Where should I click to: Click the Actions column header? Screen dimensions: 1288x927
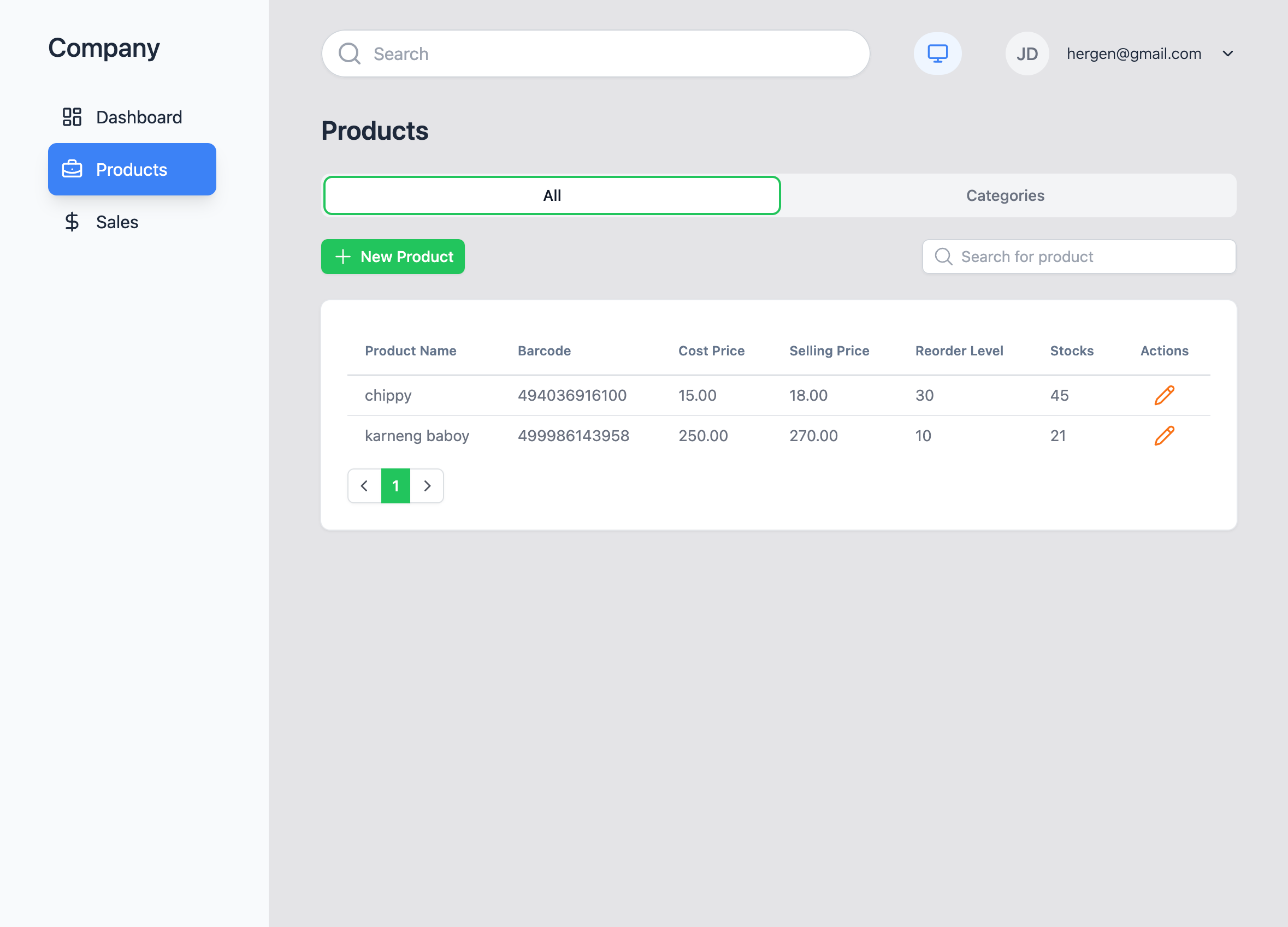coord(1164,351)
